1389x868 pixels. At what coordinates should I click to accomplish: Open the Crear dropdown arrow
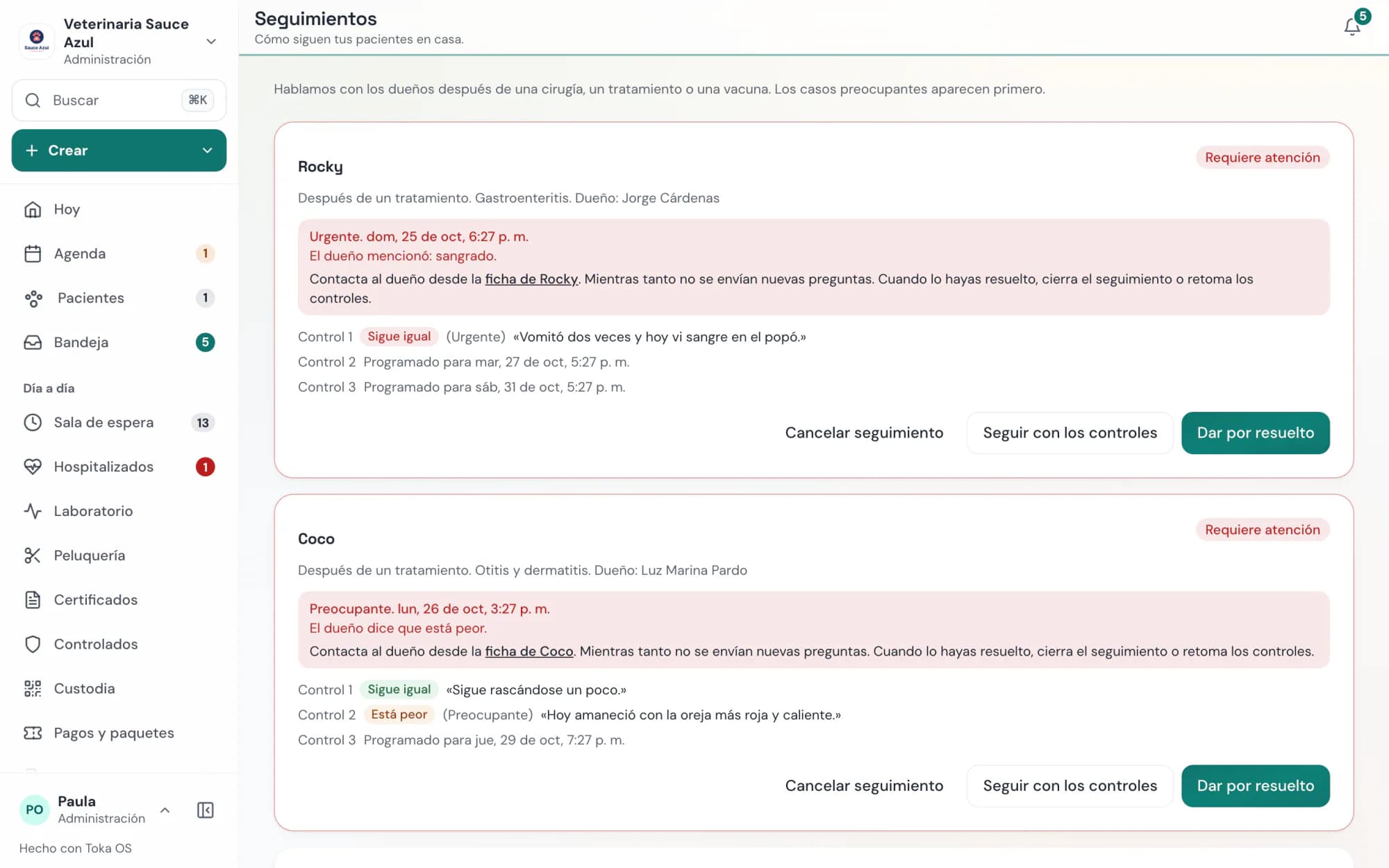[x=207, y=151]
